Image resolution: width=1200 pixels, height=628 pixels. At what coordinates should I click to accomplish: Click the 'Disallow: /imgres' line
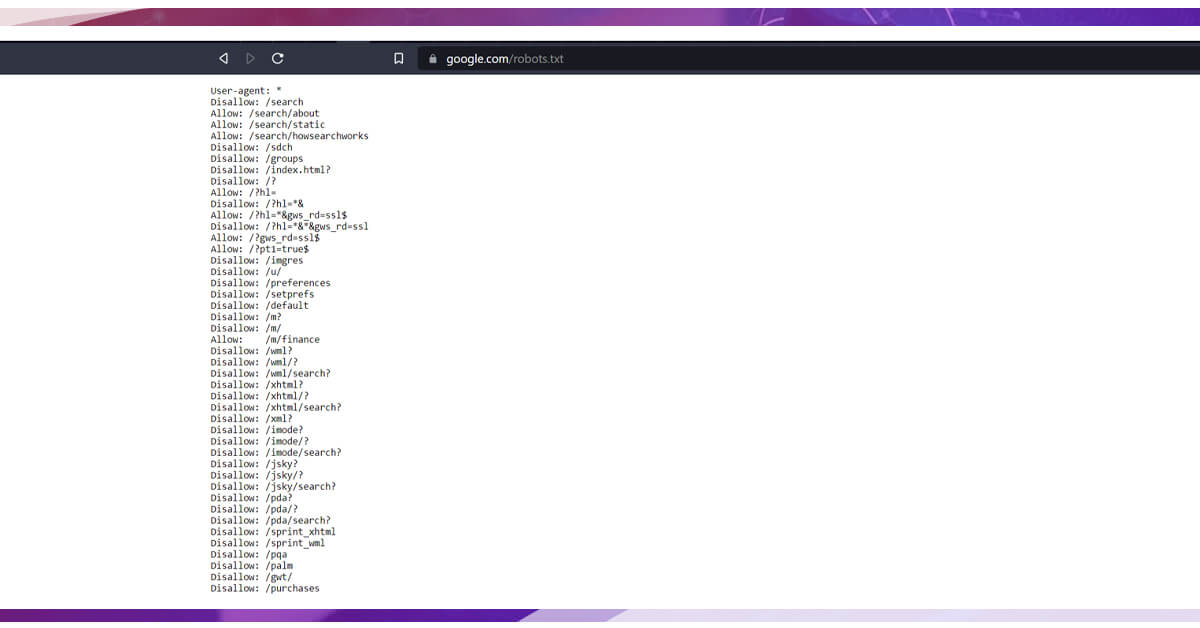pos(257,260)
